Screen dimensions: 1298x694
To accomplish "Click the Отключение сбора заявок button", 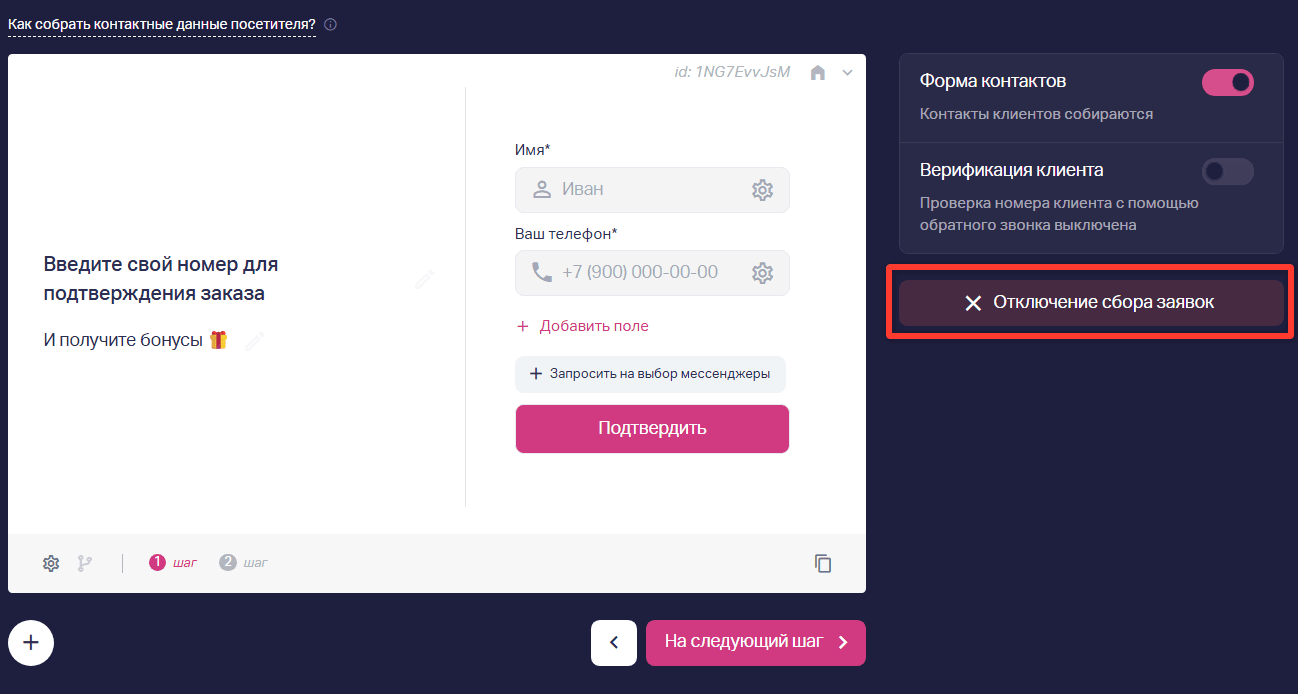I will click(1091, 302).
